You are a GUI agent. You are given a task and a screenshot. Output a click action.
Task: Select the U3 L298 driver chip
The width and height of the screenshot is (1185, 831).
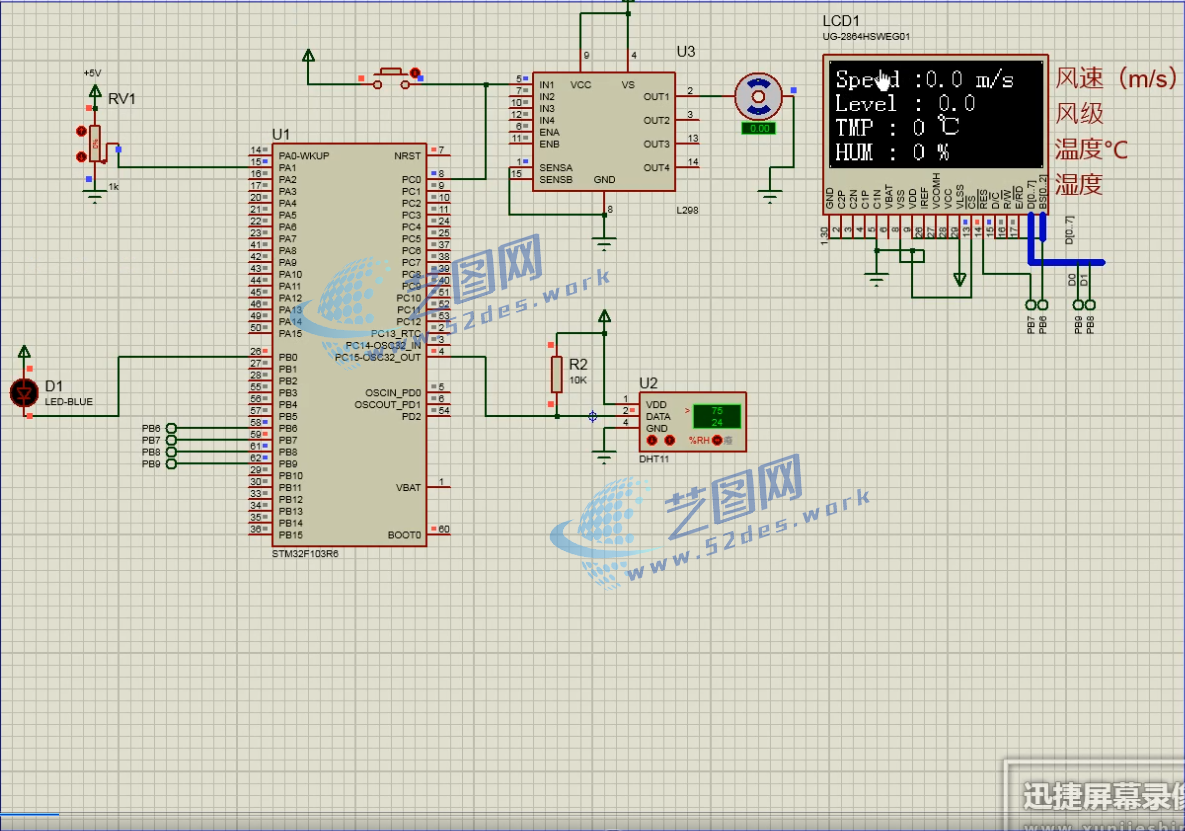coord(604,131)
